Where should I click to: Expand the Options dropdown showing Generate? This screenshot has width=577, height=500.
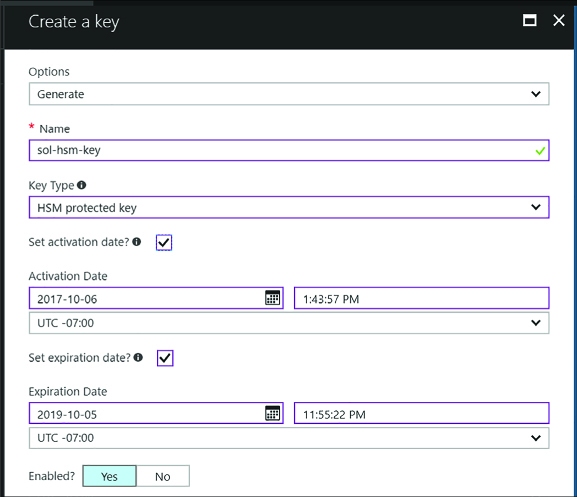pyautogui.click(x=289, y=94)
